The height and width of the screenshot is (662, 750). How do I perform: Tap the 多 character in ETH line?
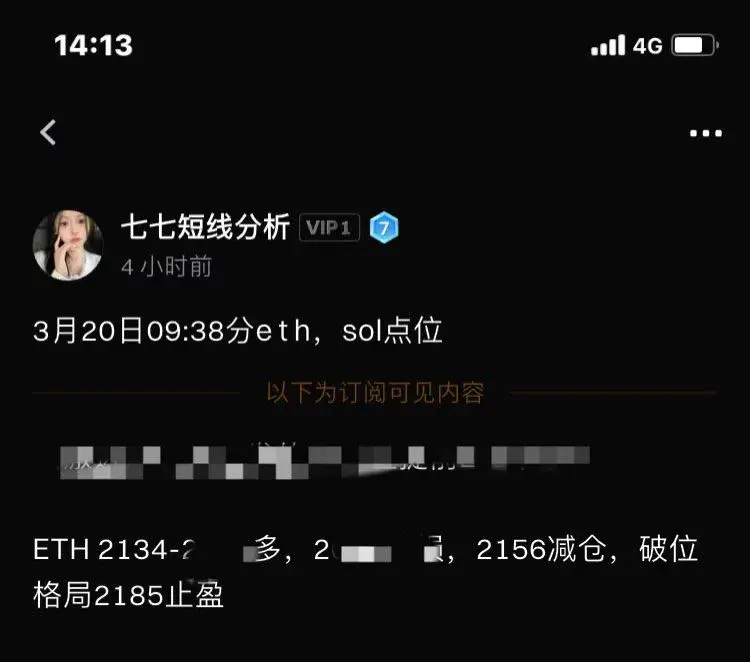267,549
